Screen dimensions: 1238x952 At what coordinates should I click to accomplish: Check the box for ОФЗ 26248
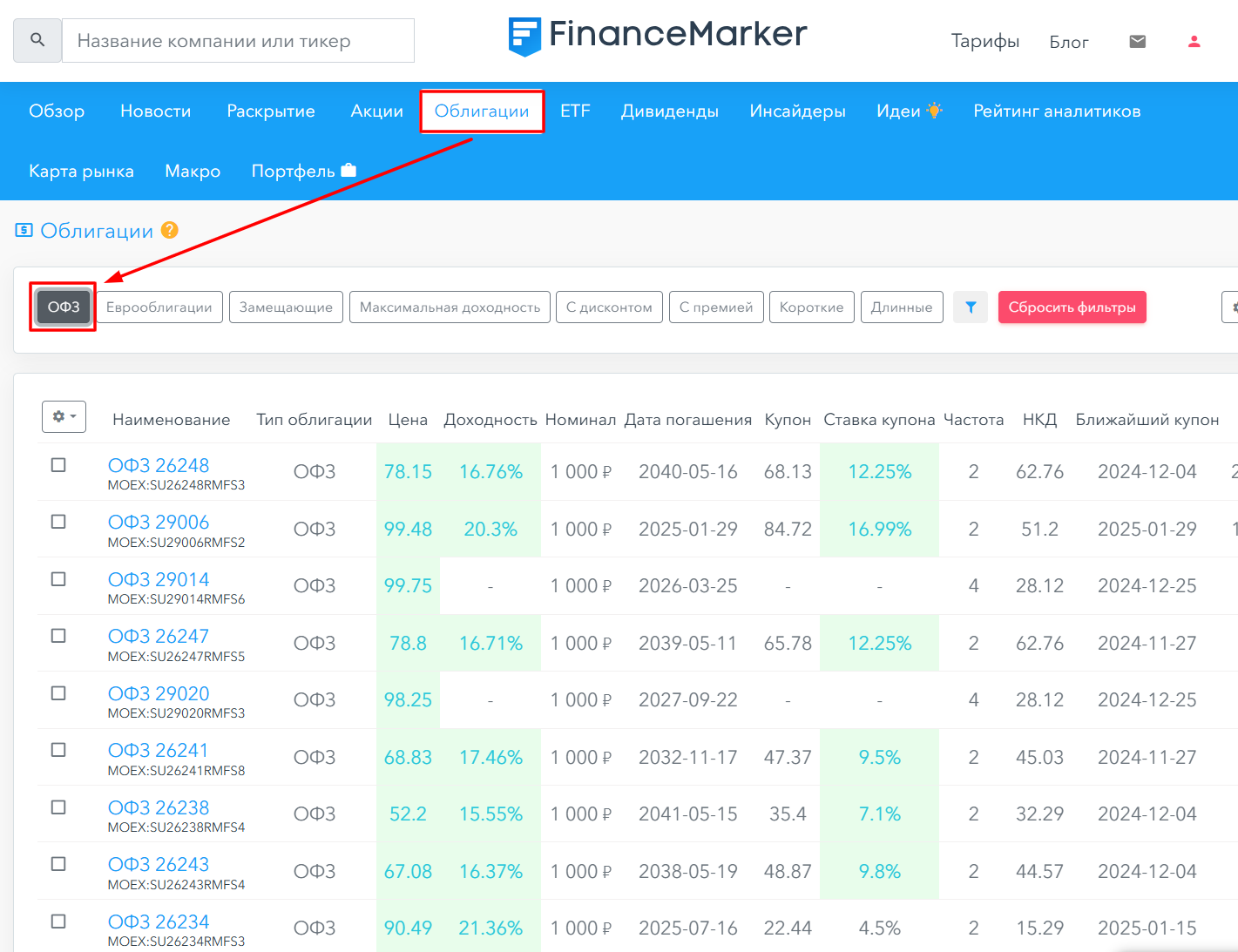tap(58, 464)
